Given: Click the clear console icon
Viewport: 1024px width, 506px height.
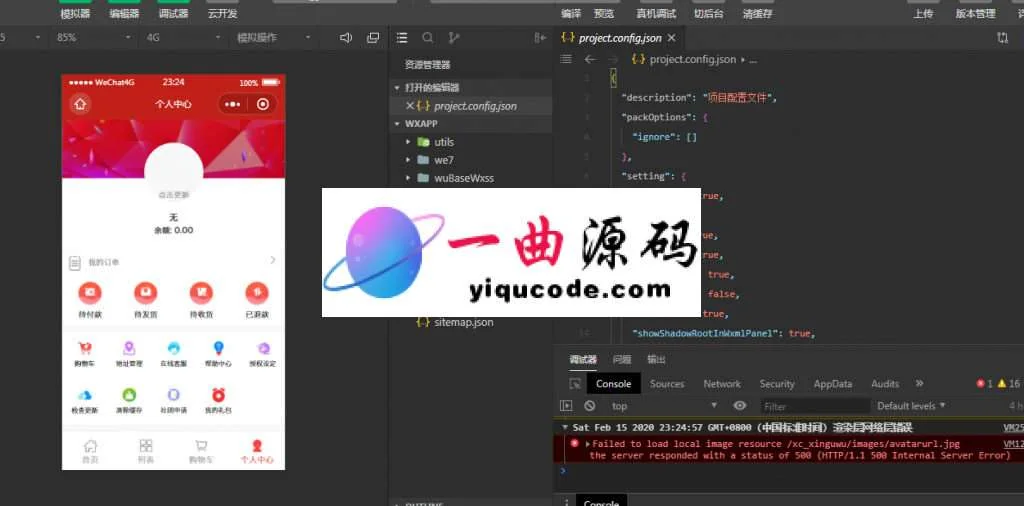Looking at the screenshot, I should pos(590,406).
